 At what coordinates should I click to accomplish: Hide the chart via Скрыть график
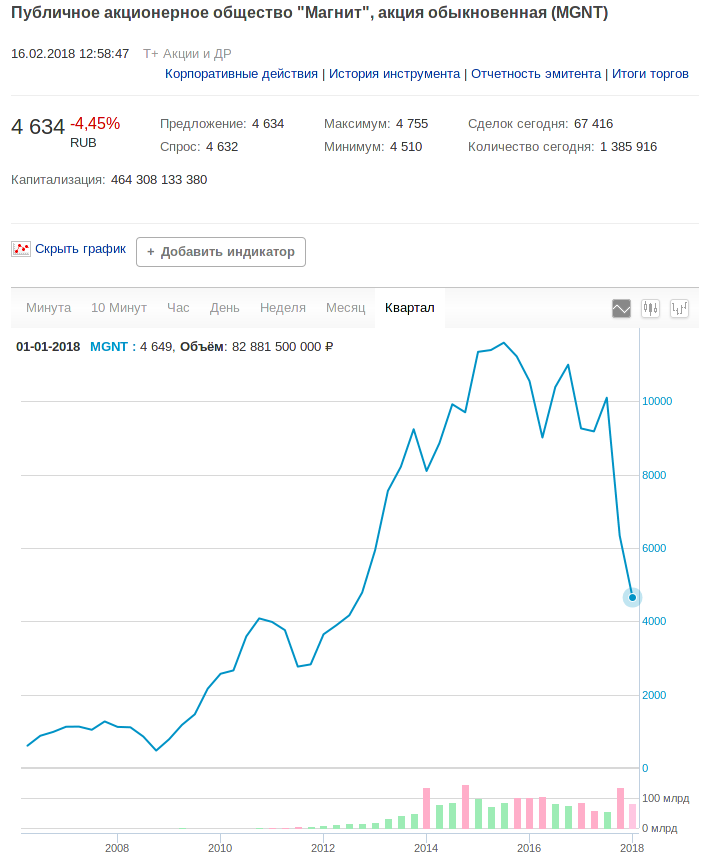80,249
